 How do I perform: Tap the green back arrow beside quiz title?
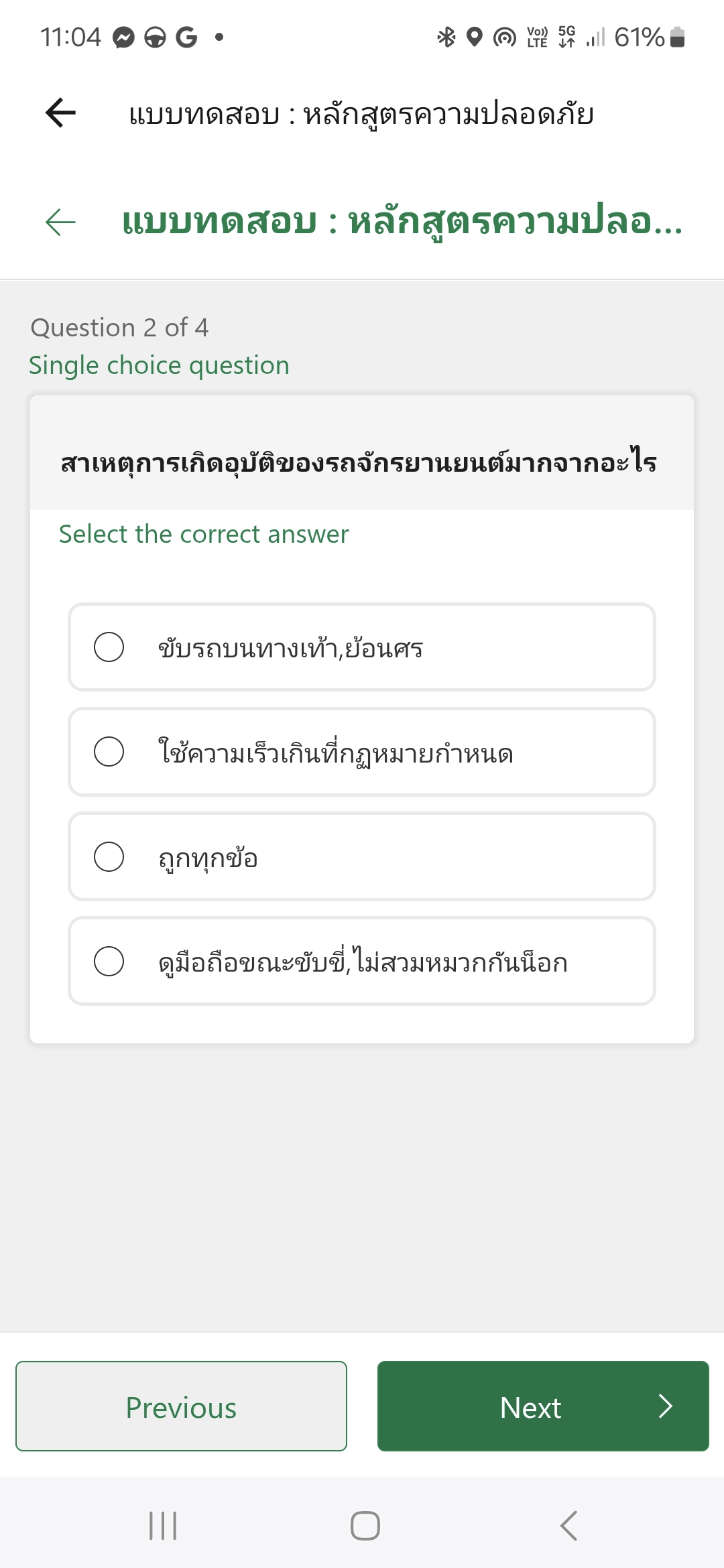click(60, 222)
